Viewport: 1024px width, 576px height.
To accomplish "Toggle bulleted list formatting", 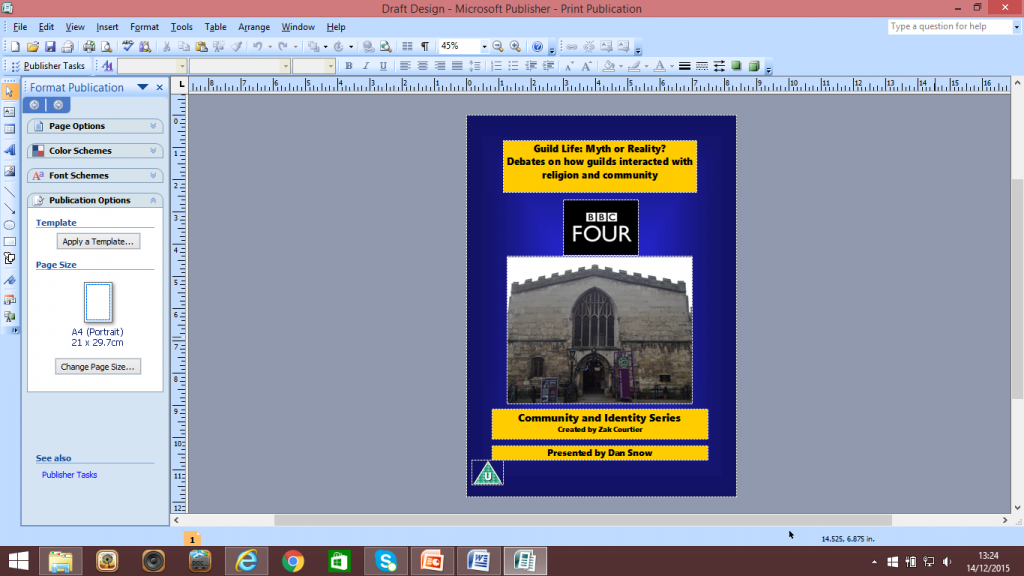I will [513, 66].
